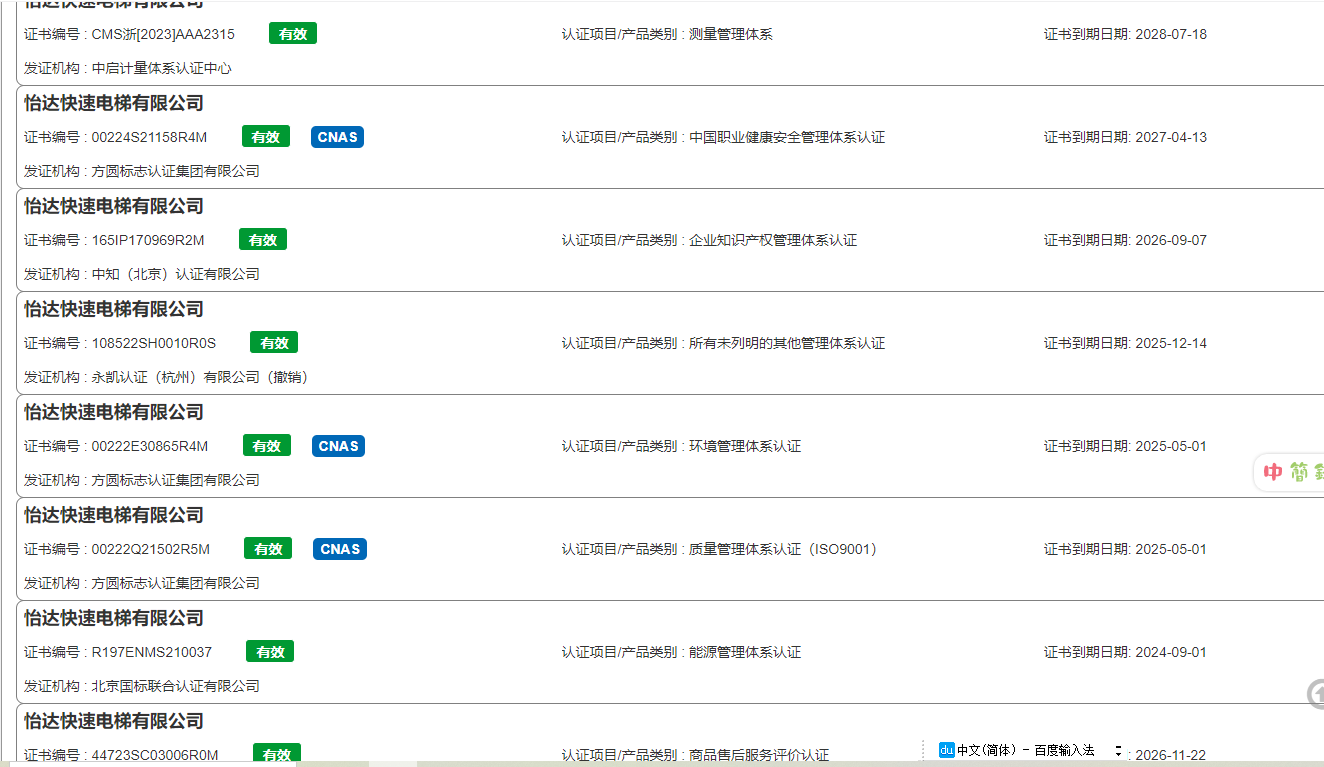Click the expiry date 2027-04-13
This screenshot has width=1324, height=767.
pos(1171,137)
